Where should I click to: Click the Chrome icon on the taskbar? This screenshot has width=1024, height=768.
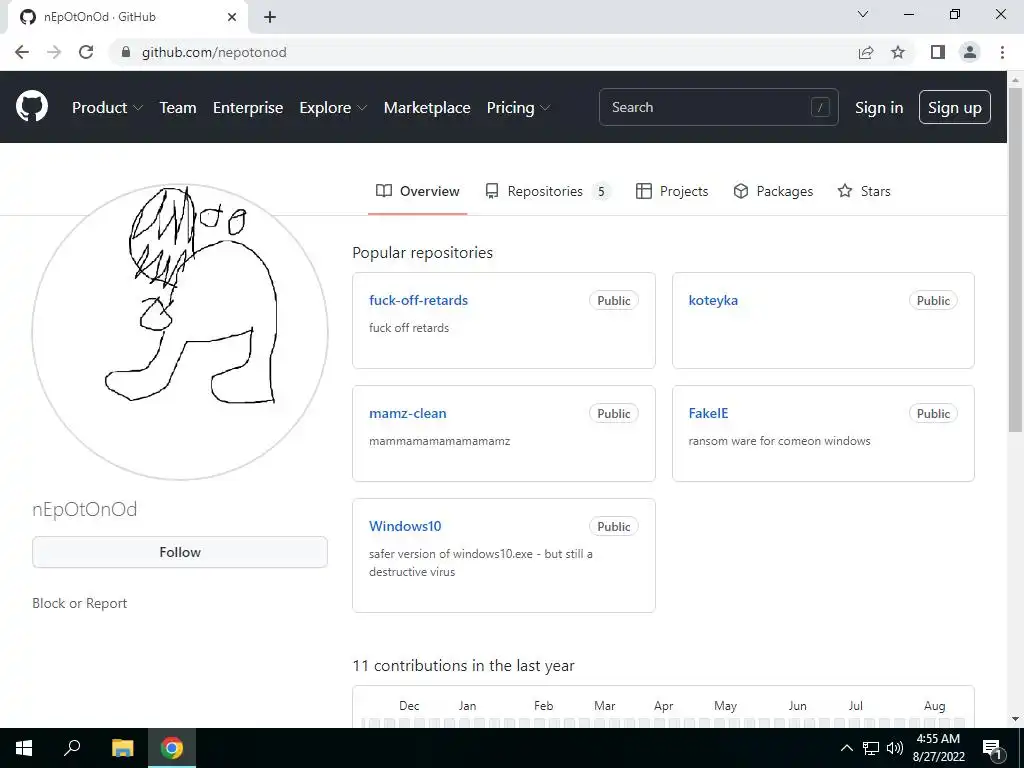(x=172, y=748)
